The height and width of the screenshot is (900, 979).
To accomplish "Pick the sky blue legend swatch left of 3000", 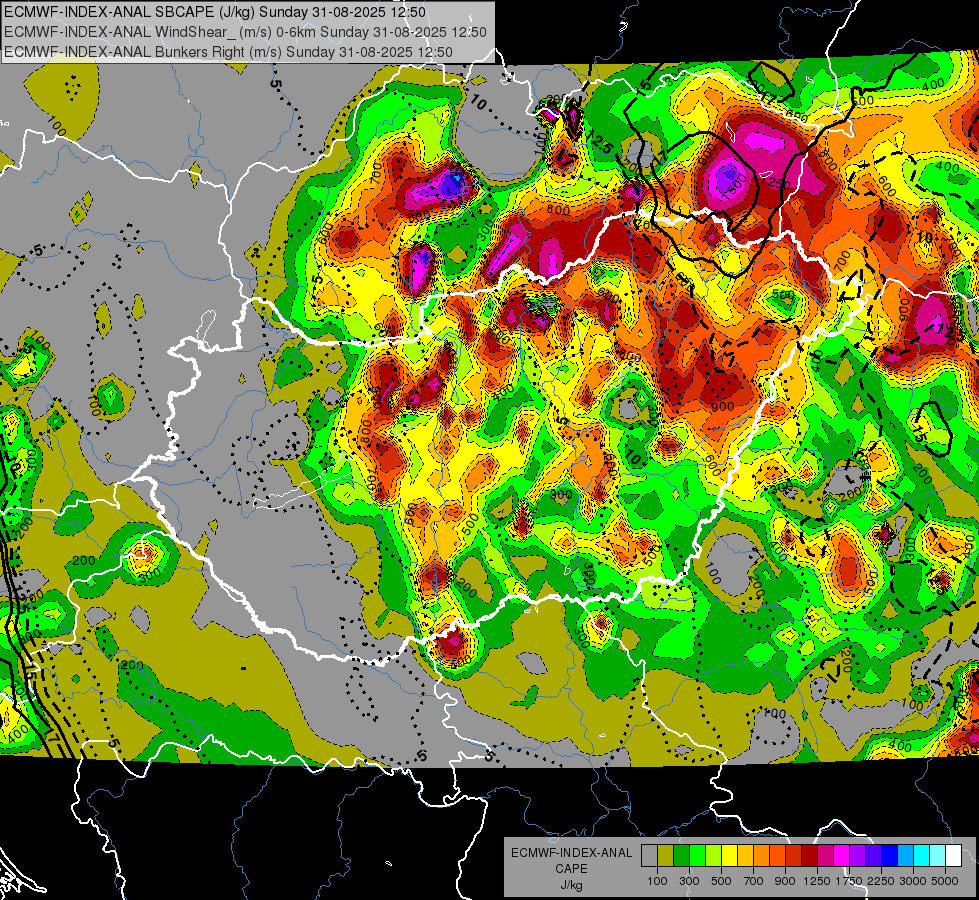I will click(x=906, y=856).
